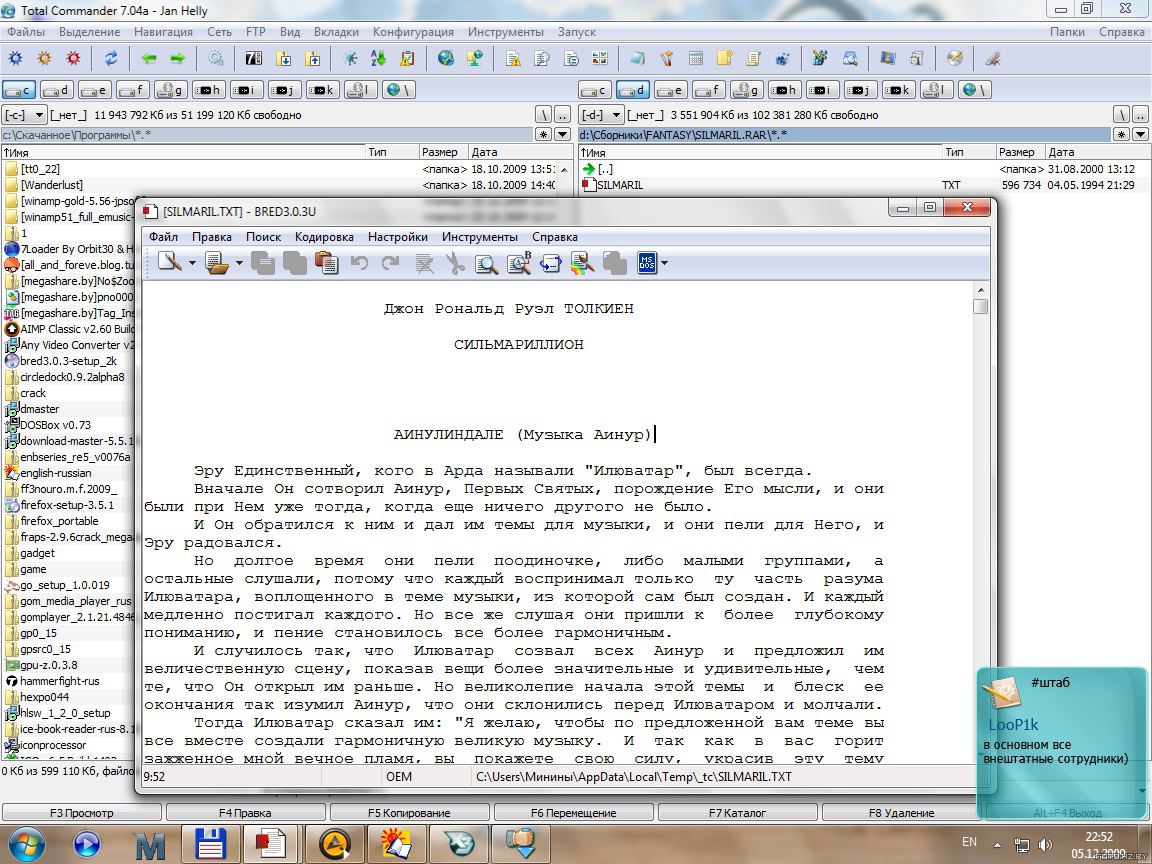Screen dimensions: 1152x864
Task: Click the Open file icon in BRED
Action: [x=217, y=262]
